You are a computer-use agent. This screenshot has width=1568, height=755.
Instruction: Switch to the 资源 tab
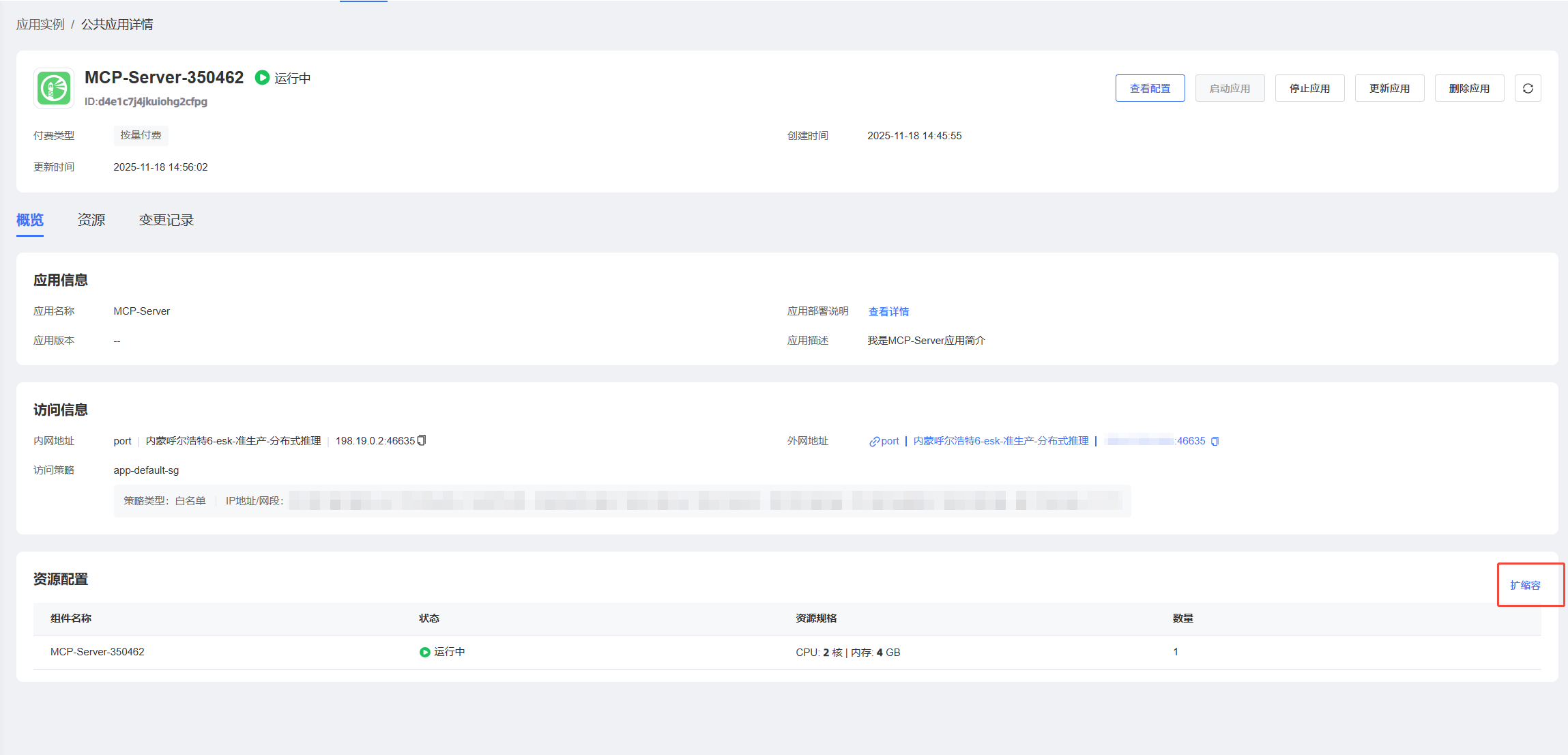(91, 220)
